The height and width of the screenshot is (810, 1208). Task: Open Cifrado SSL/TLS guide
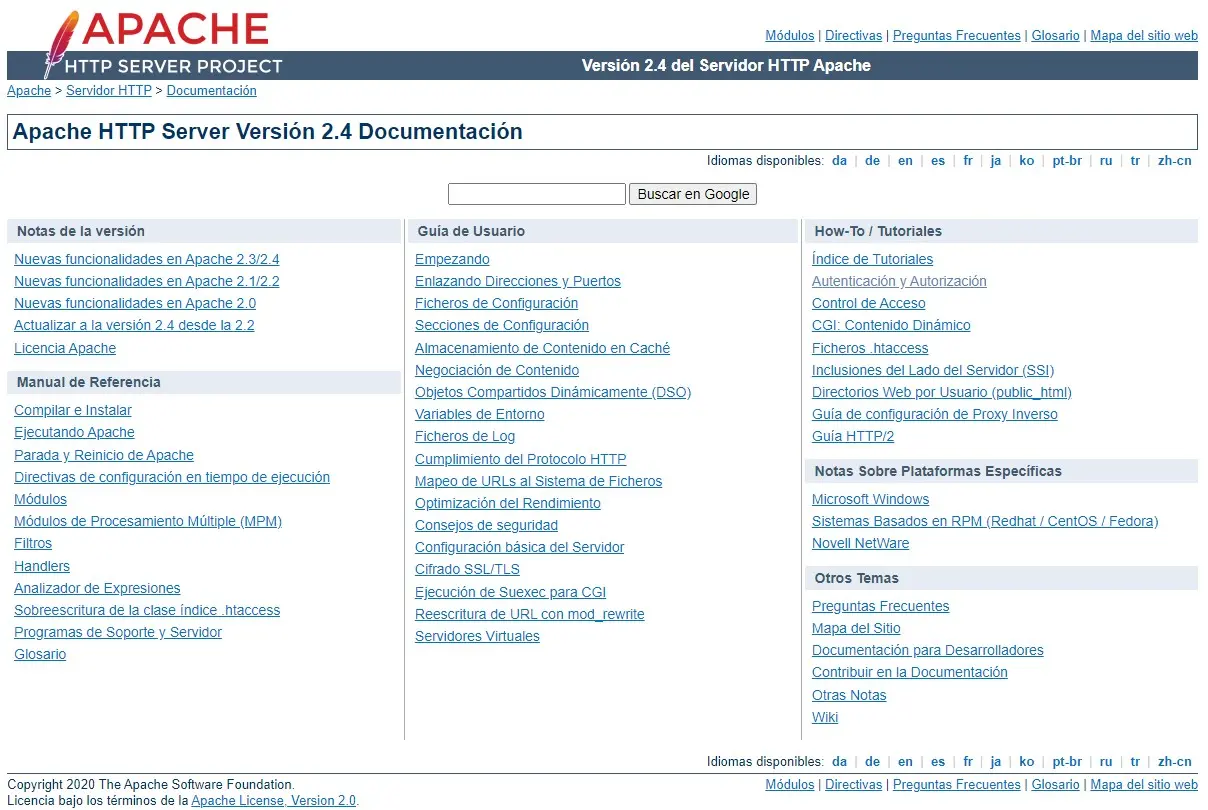pyautogui.click(x=467, y=569)
